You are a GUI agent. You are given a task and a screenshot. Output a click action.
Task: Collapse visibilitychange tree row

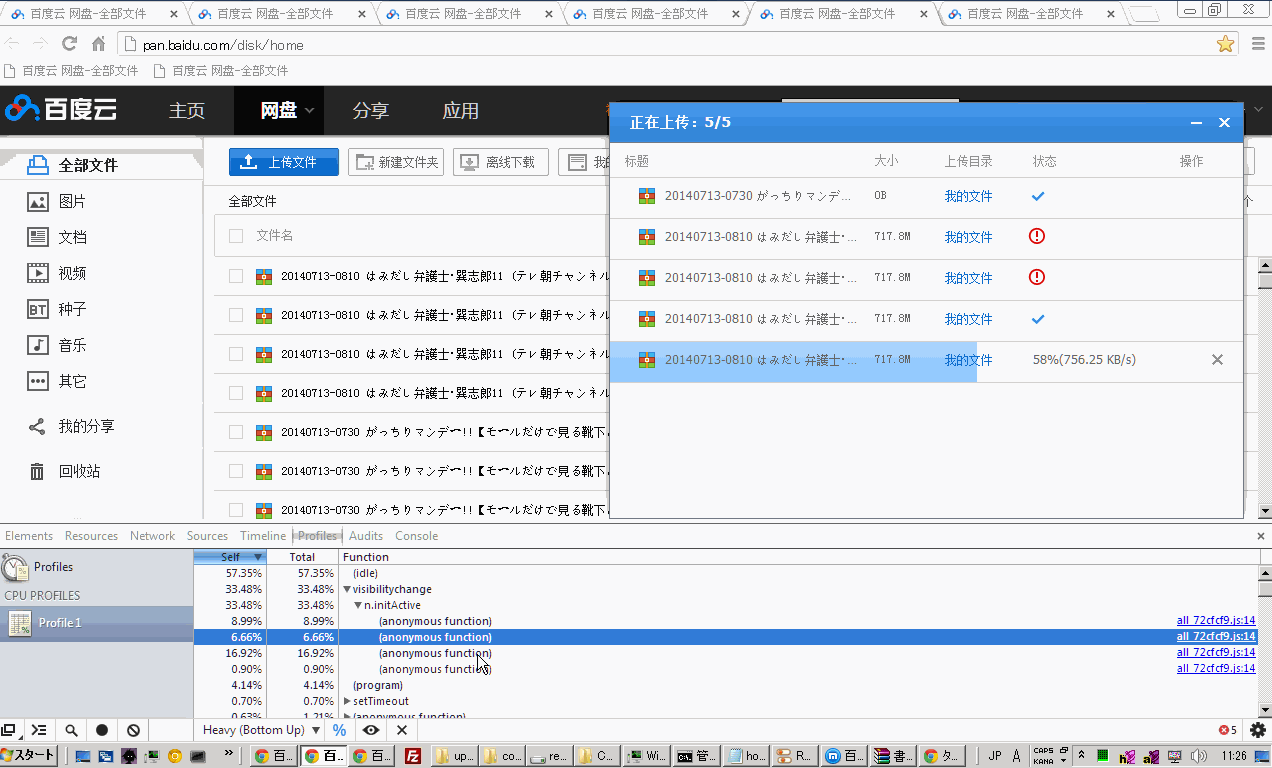pos(347,589)
